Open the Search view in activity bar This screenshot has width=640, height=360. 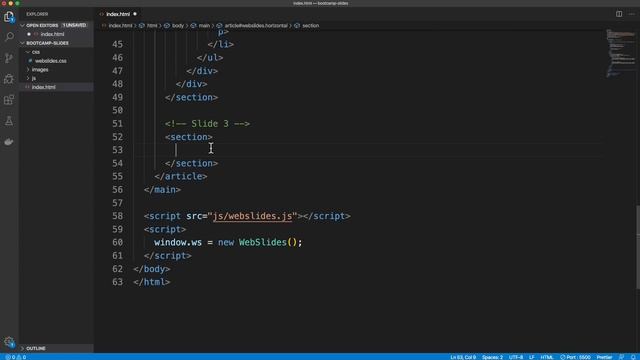coord(9,37)
